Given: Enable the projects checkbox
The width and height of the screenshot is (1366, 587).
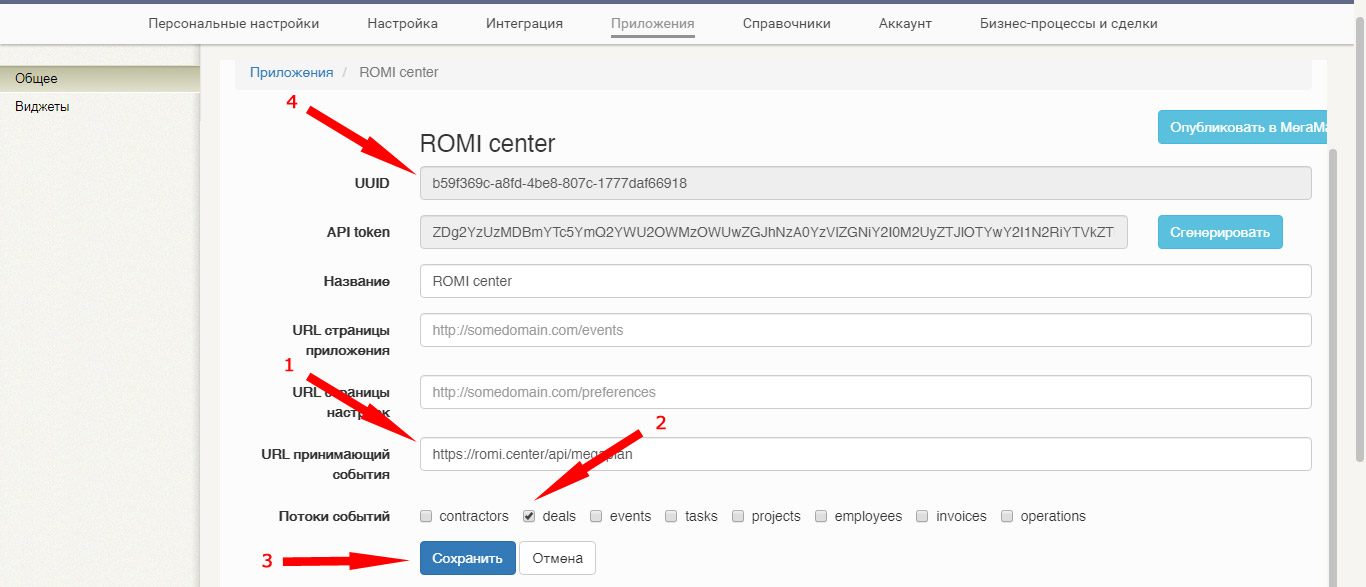Looking at the screenshot, I should pos(738,516).
